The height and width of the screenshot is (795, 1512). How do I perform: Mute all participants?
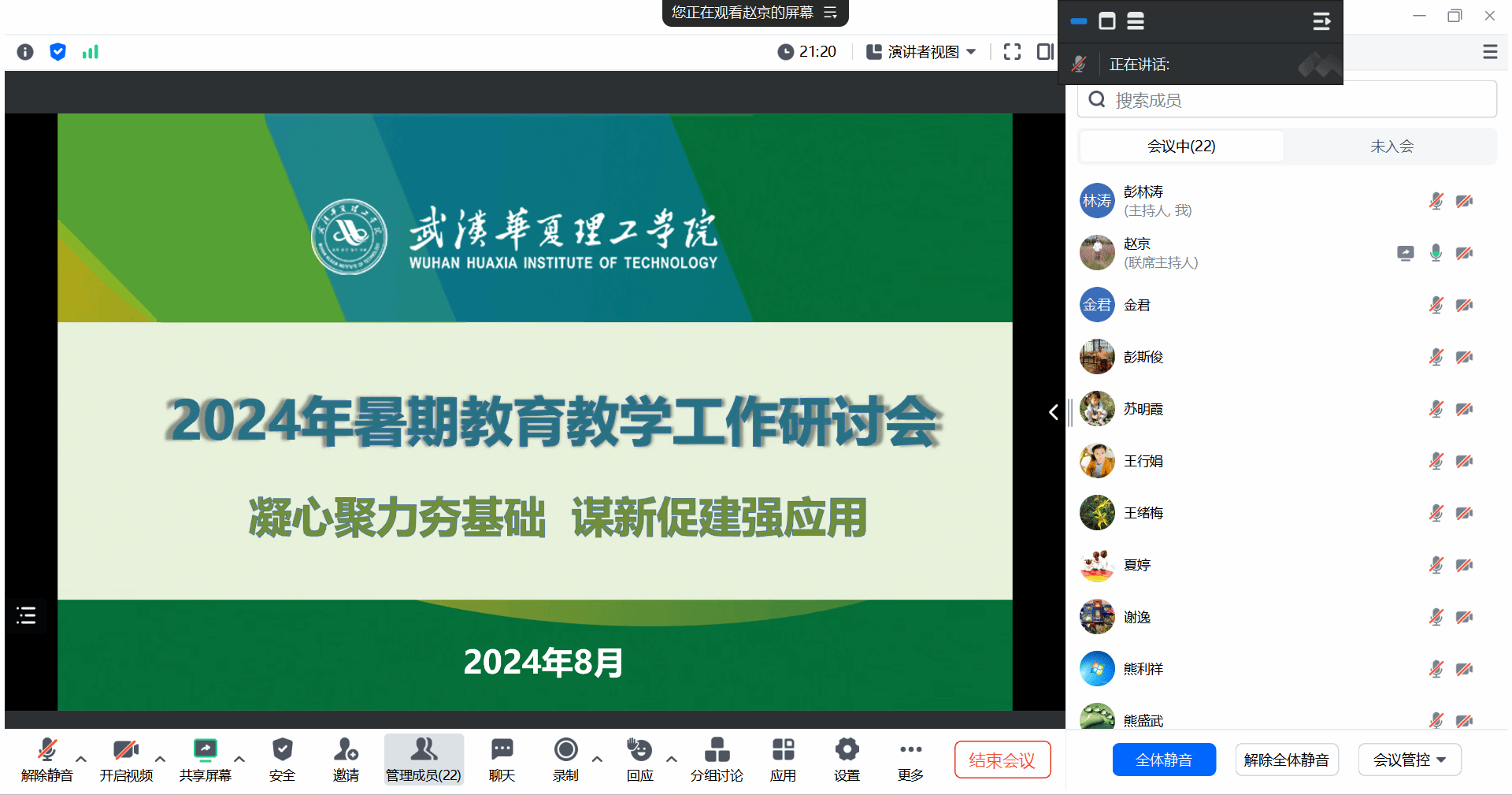tap(1163, 760)
